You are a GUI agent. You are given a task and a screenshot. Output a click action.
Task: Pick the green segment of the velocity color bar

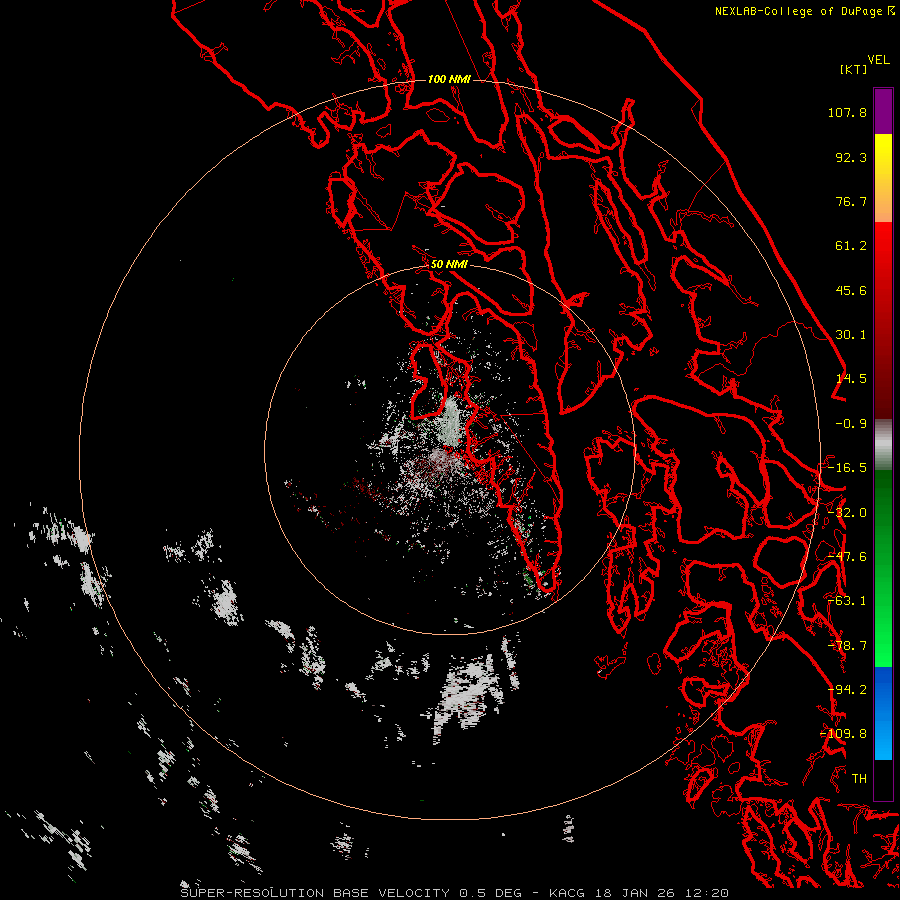tap(883, 568)
